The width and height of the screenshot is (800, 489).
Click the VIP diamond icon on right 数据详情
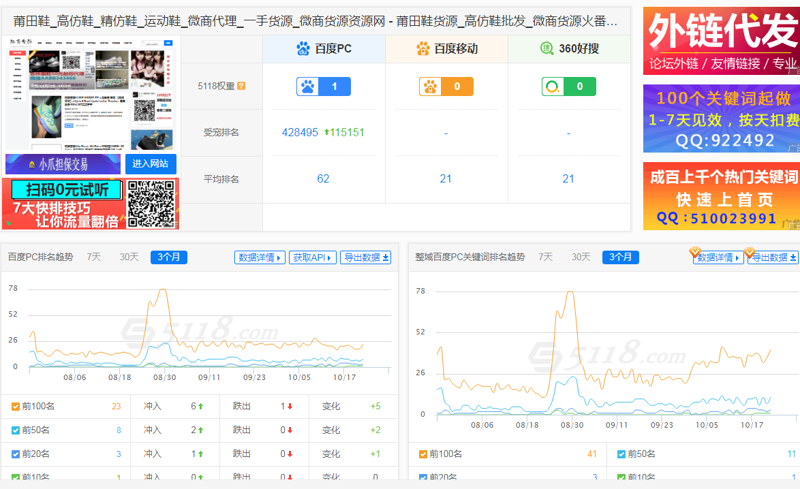point(694,252)
